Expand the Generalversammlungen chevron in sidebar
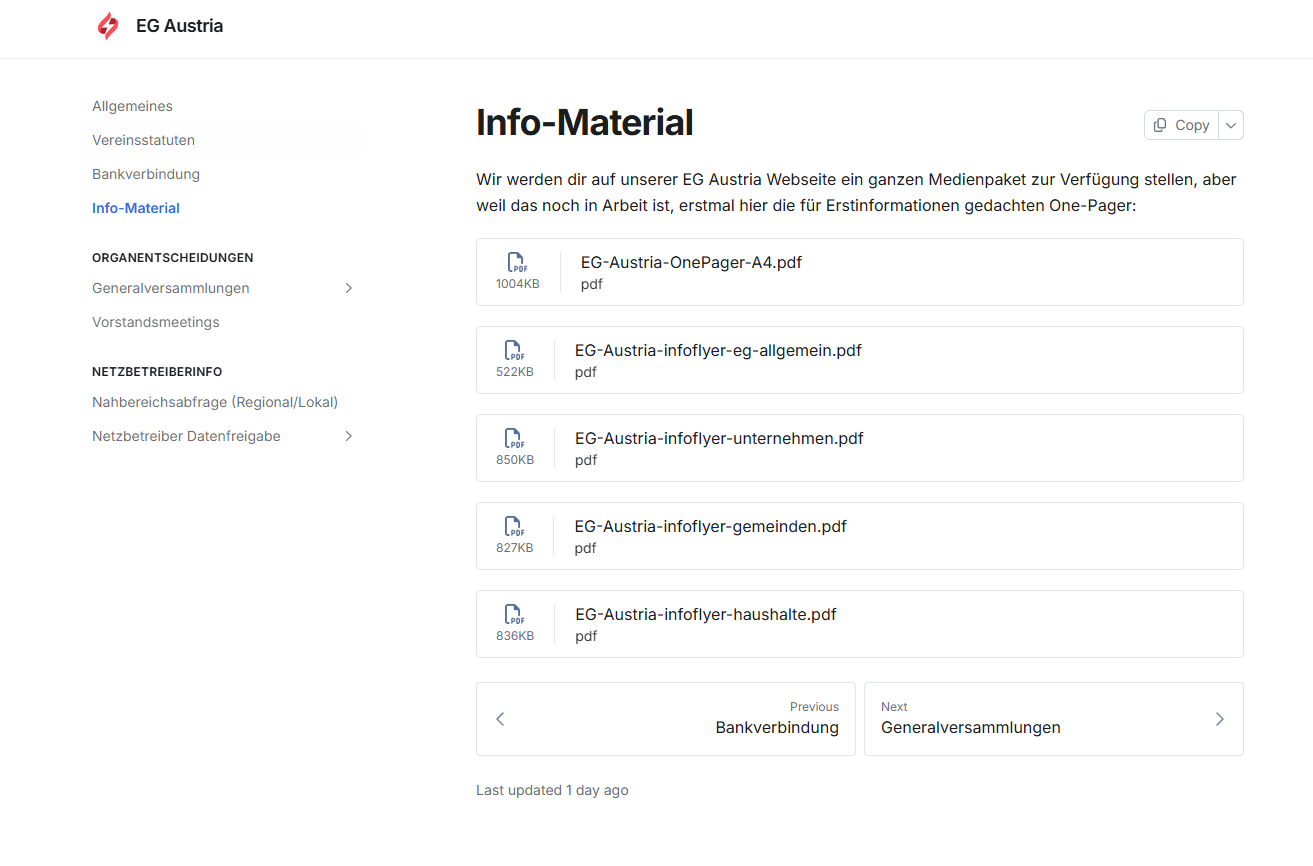1313x866 pixels. pyautogui.click(x=349, y=288)
